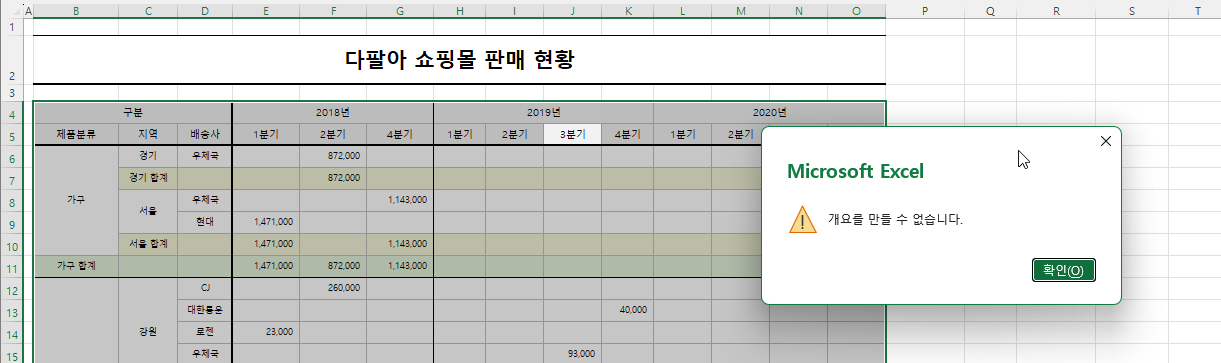
Task: Select column header J
Action: tap(573, 10)
